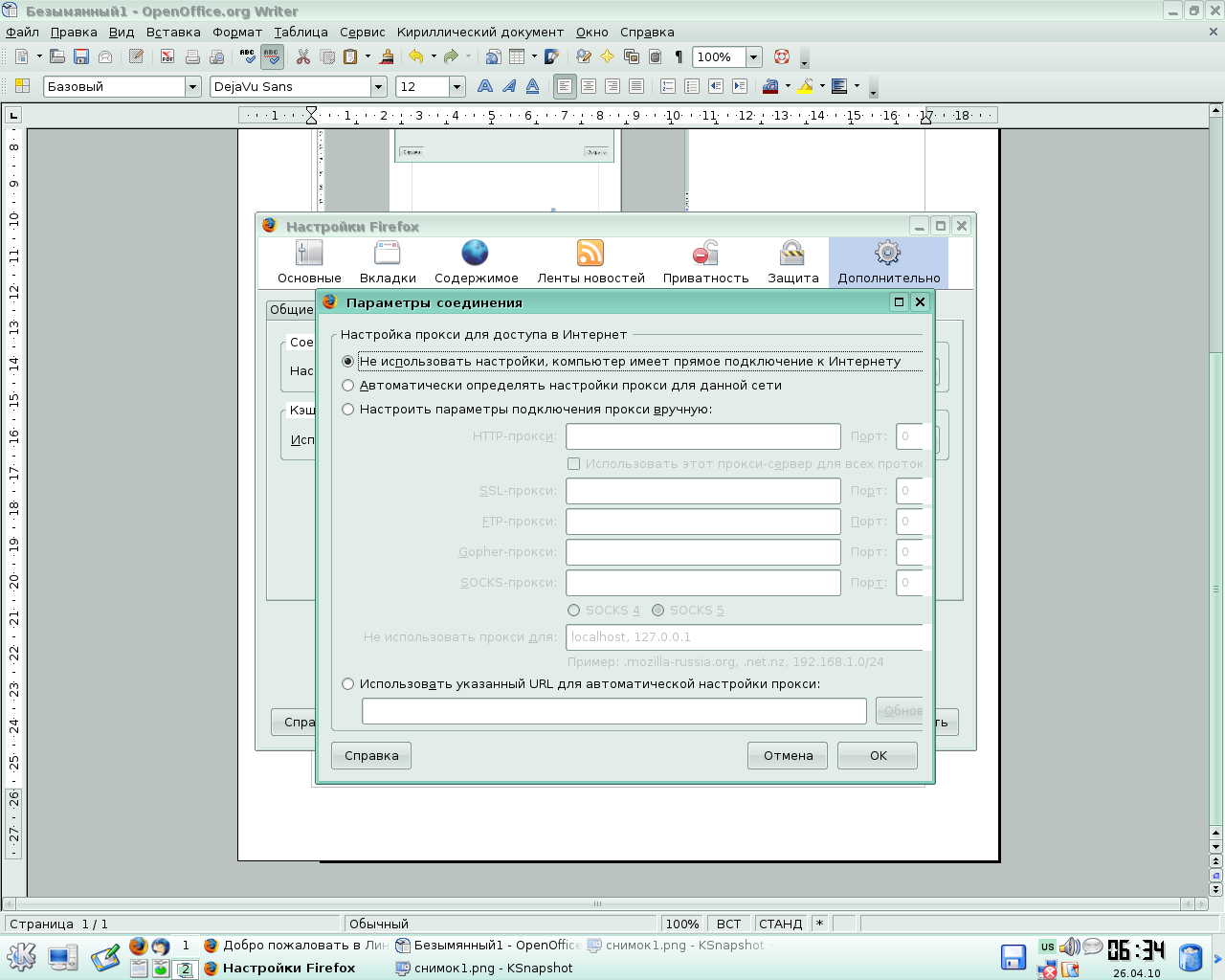The image size is (1225, 980).
Task: Click Export as PDF icon
Action: coord(167,57)
